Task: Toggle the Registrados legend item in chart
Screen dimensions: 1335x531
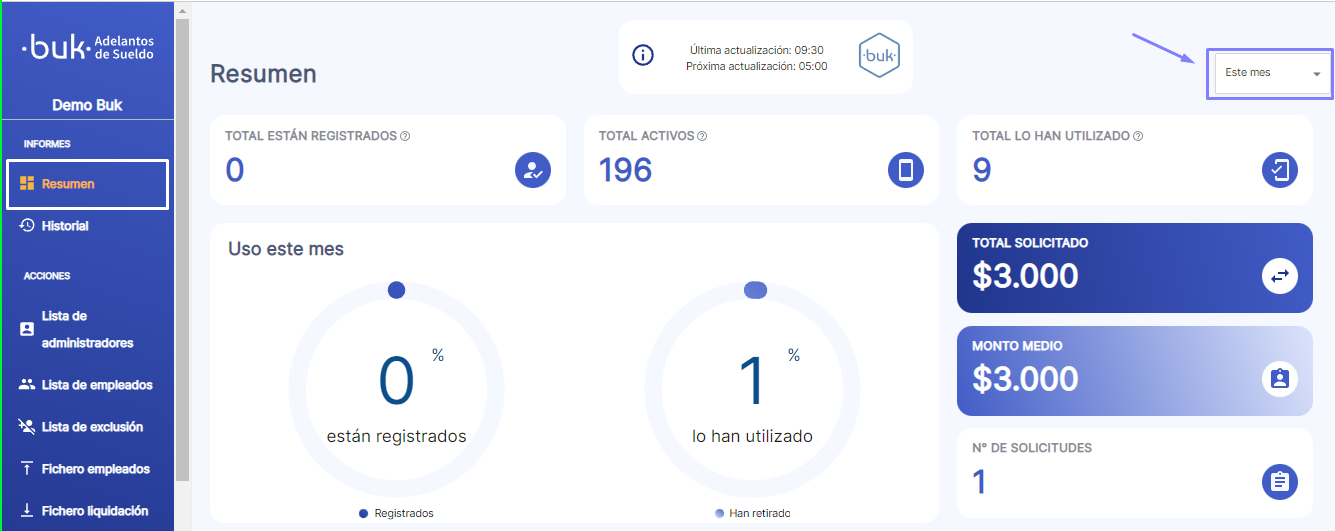Action: (x=396, y=513)
